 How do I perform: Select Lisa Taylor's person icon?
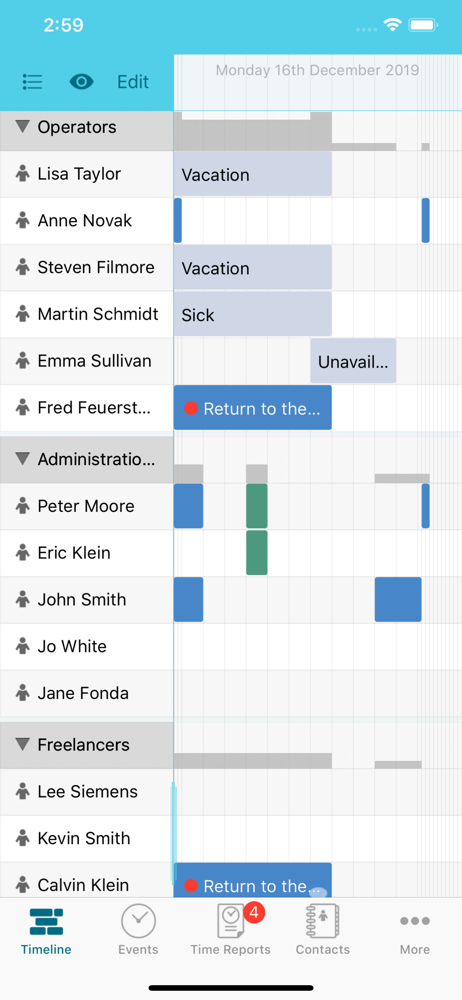23,173
